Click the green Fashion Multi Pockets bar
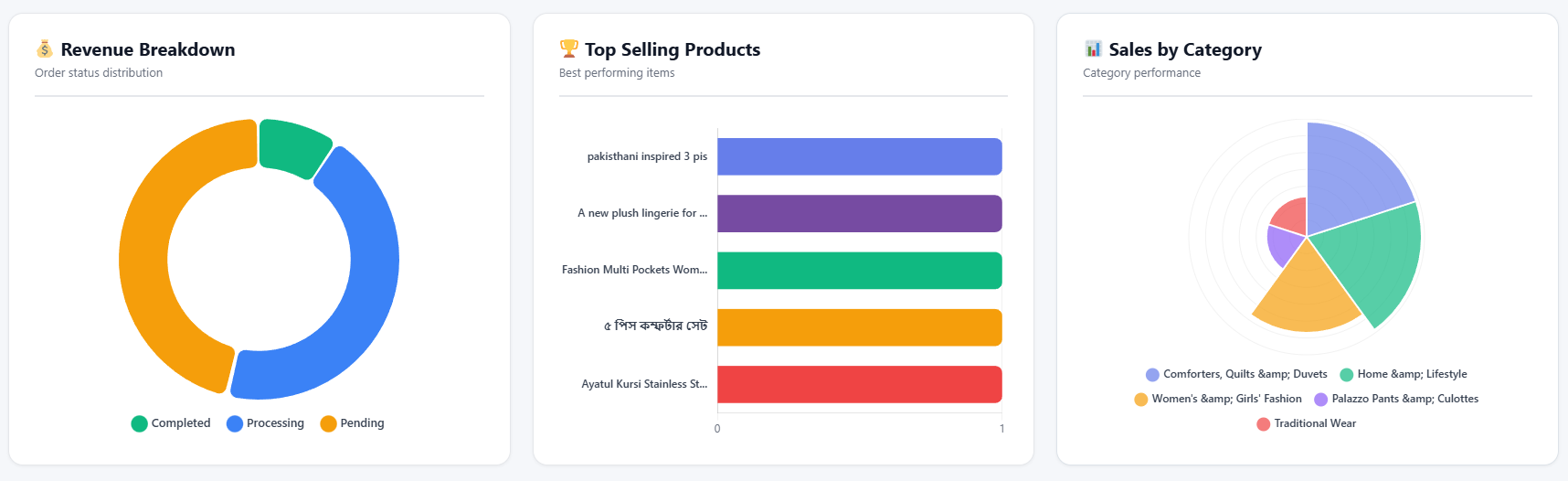Screen dimensions: 1568x481 859,271
